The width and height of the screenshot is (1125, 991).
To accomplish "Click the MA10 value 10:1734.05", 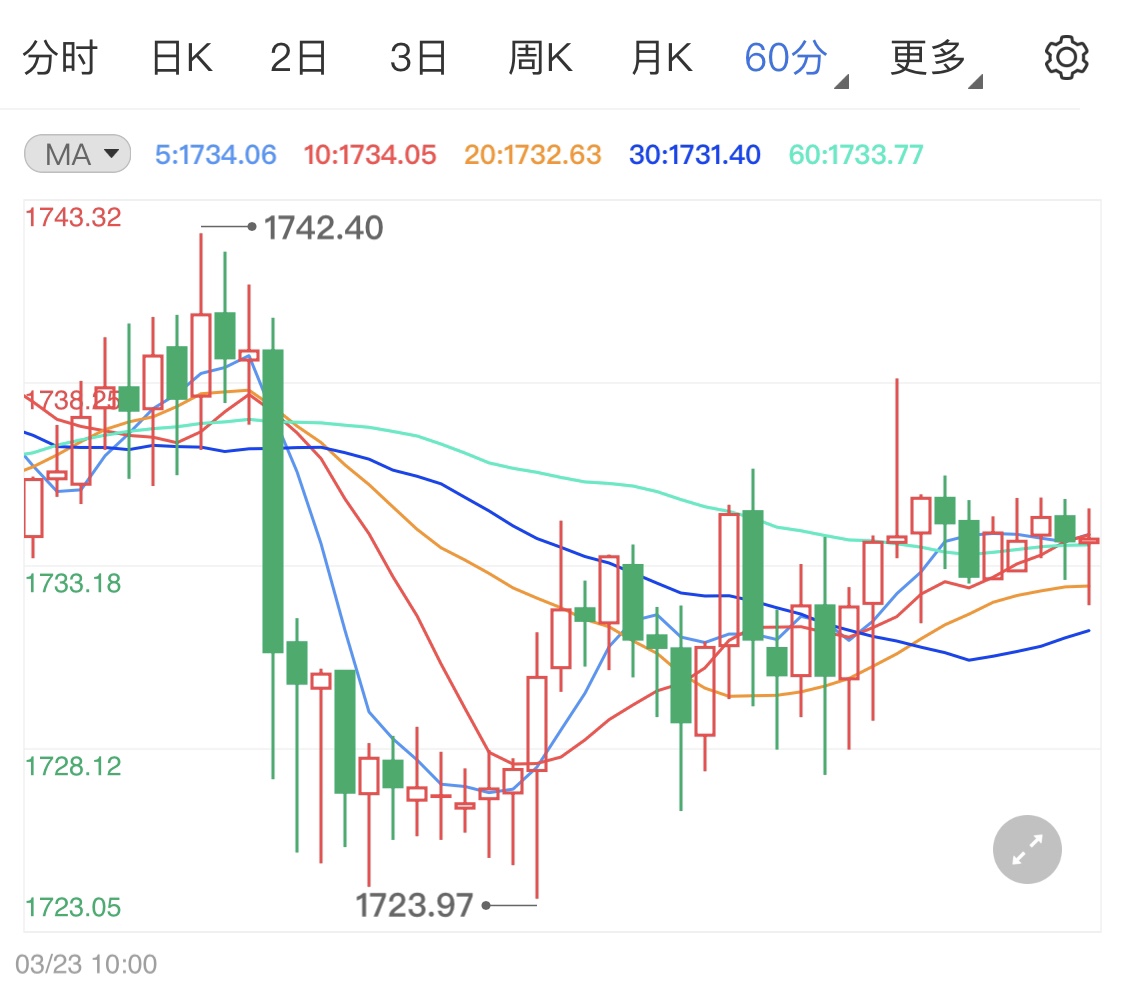I will tap(369, 154).
